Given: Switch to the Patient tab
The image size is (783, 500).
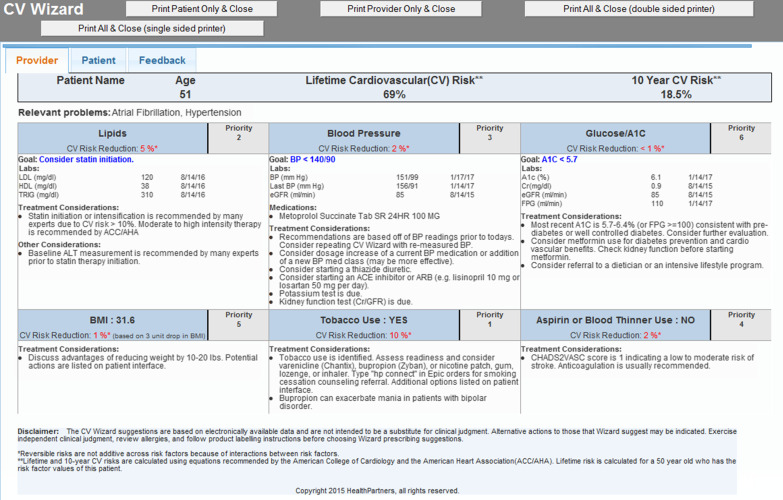Looking at the screenshot, I should tap(98, 61).
